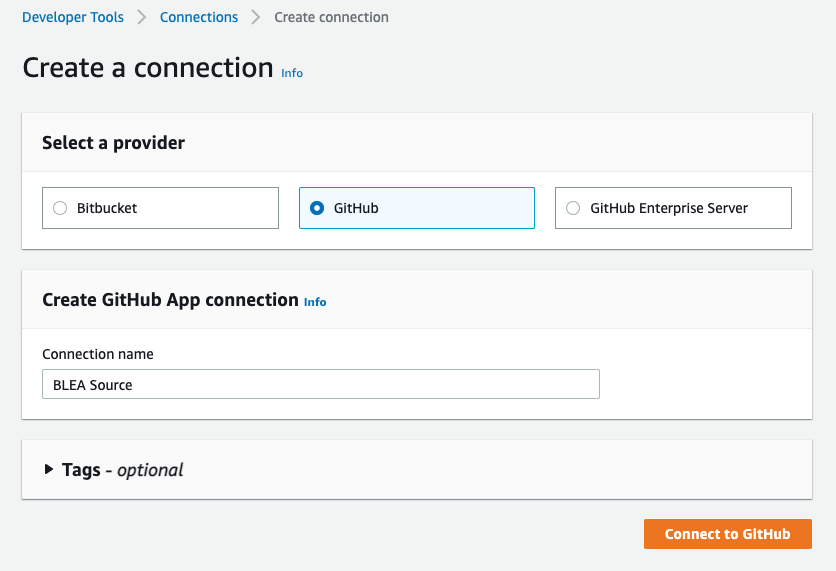The image size is (836, 571).
Task: Choose the GitHub Enterprise Server radio button
Action: [x=573, y=208]
